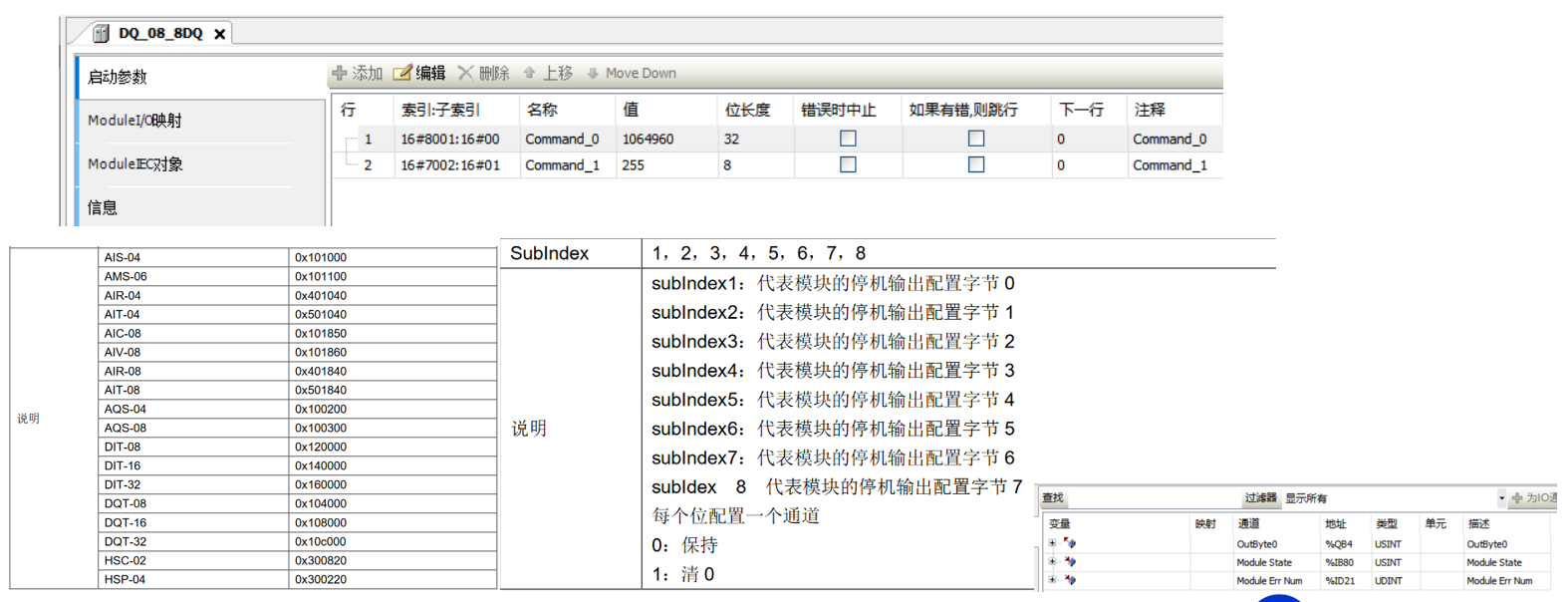Click the 删除 X icon
This screenshot has width=1568, height=602.
[465, 73]
